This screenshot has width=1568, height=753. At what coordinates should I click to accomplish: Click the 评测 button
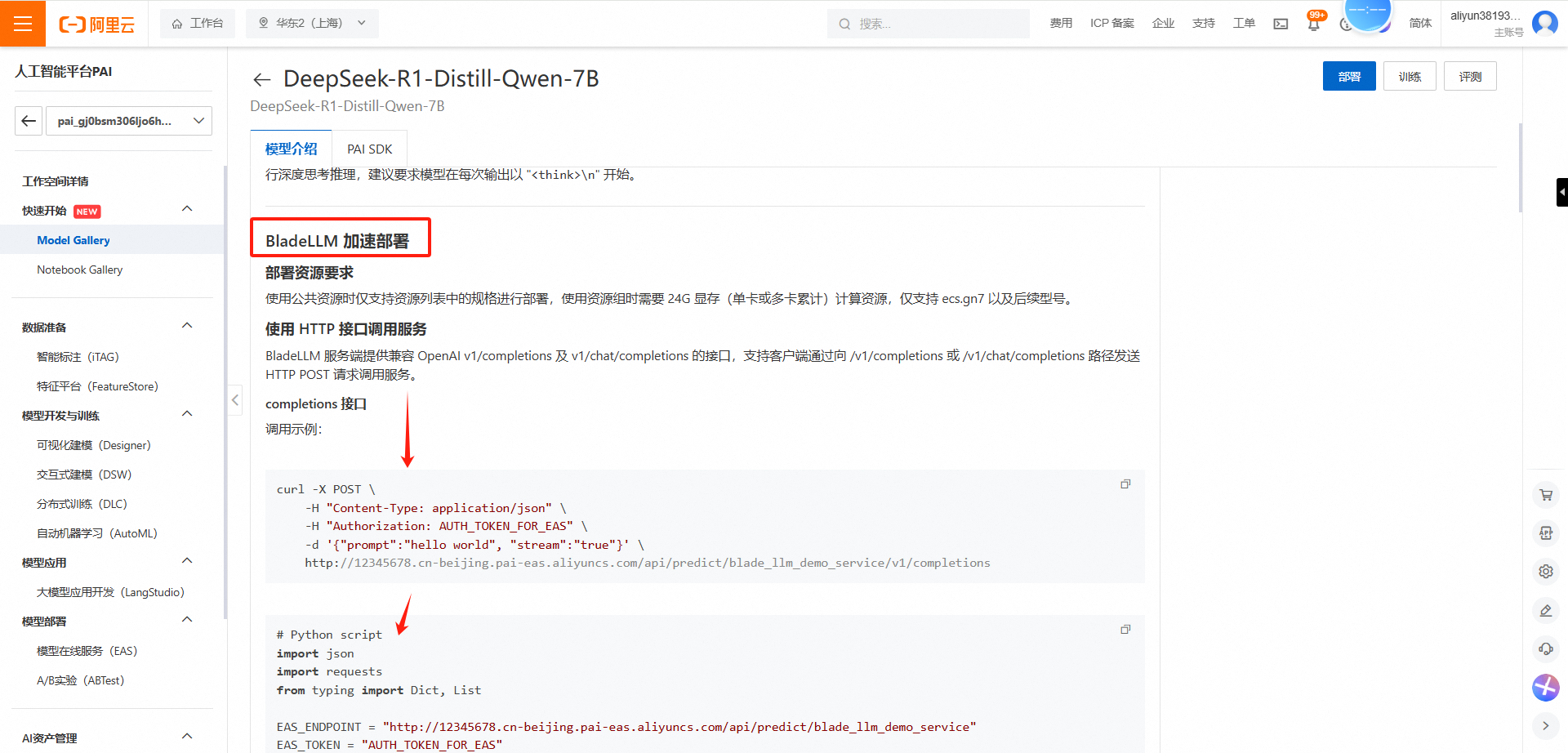coord(1470,76)
